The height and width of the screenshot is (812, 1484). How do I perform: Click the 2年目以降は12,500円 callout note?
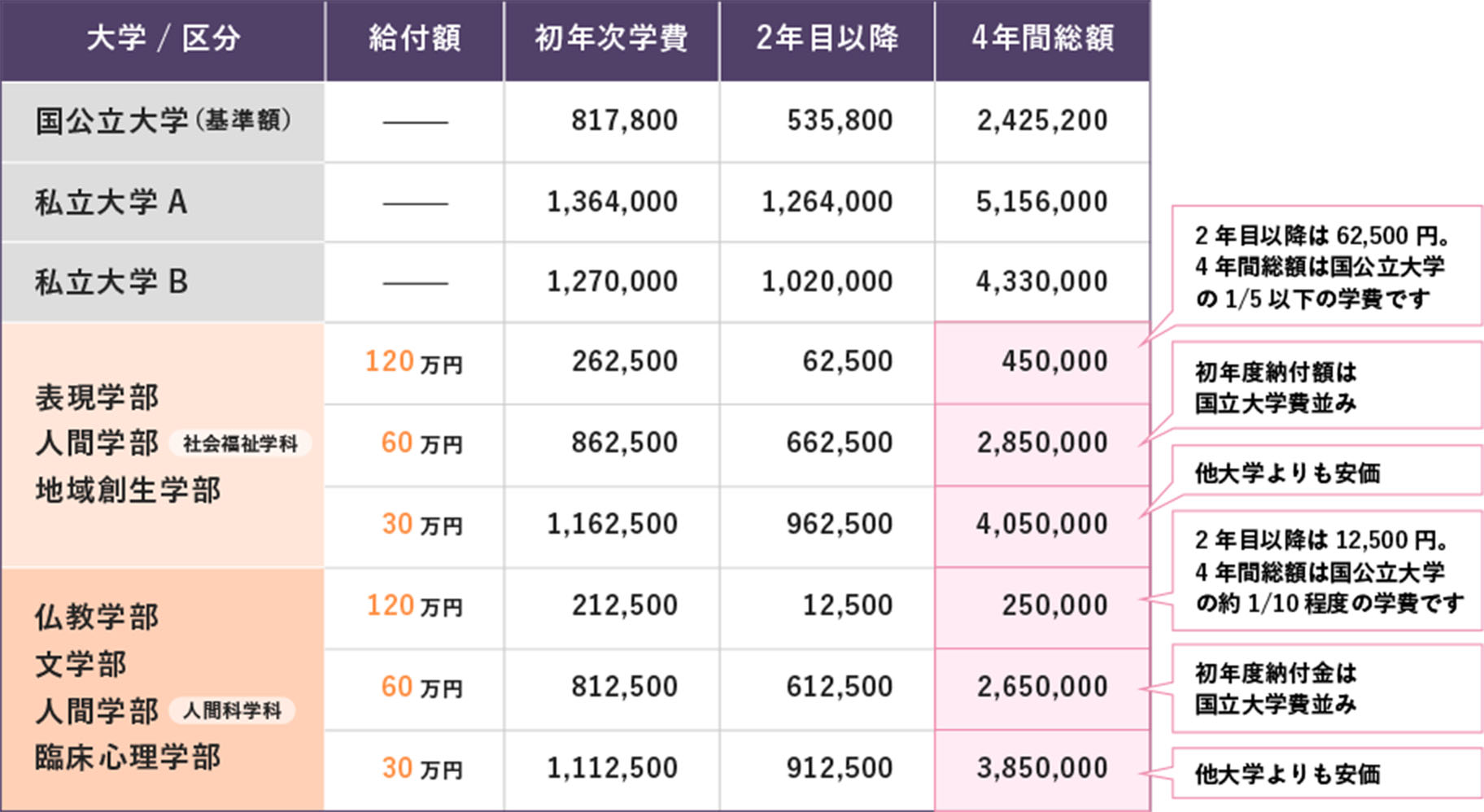pos(1326,570)
